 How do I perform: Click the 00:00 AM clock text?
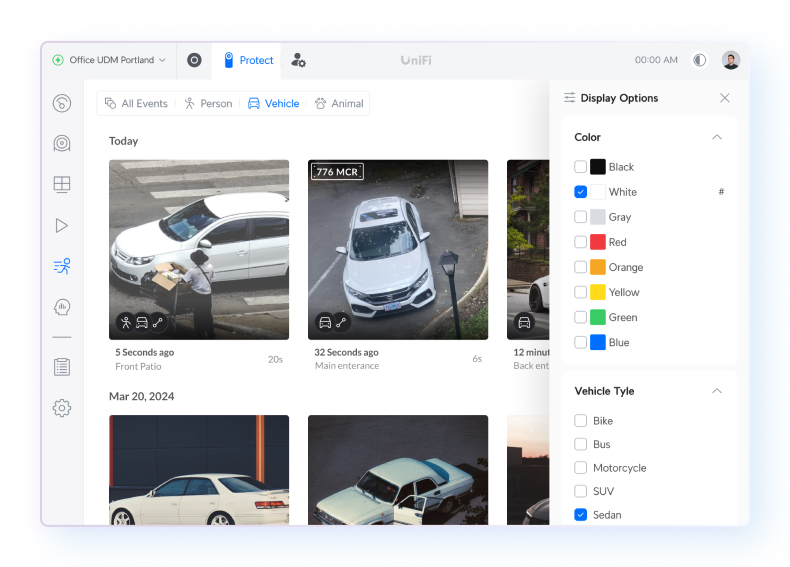pyautogui.click(x=656, y=60)
